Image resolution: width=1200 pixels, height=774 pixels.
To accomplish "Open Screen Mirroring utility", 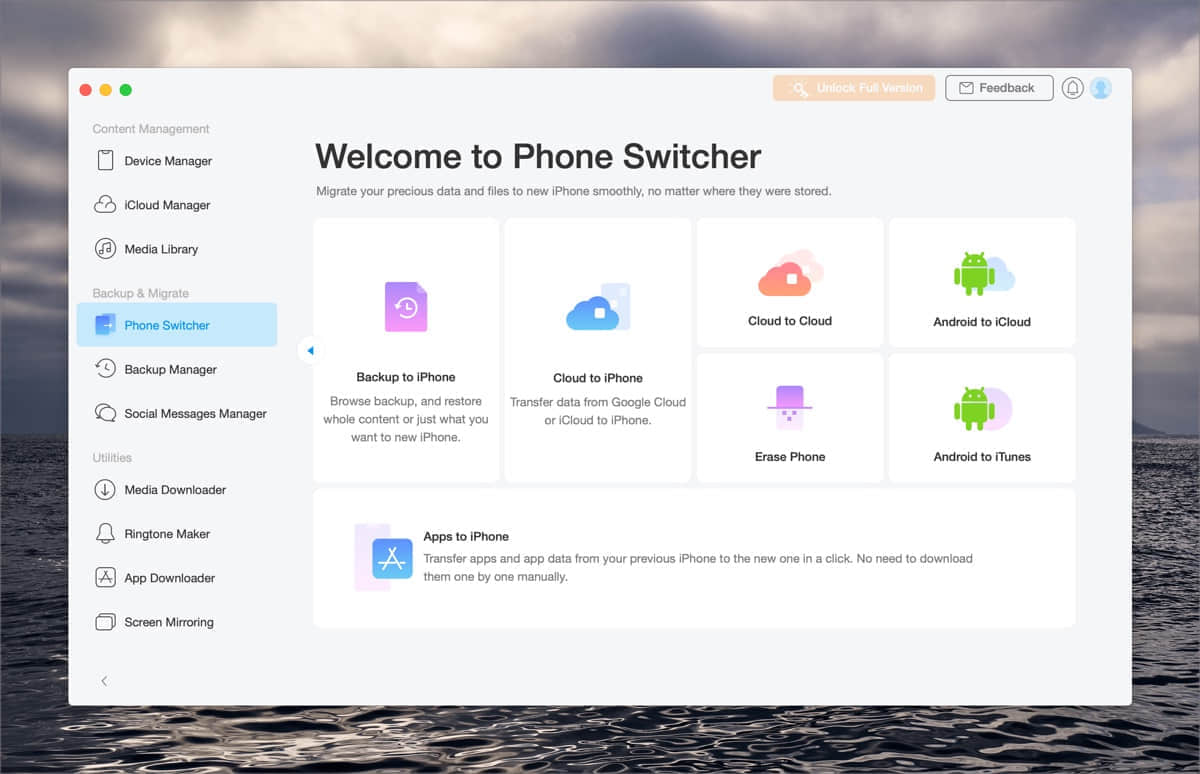I will pyautogui.click(x=177, y=622).
